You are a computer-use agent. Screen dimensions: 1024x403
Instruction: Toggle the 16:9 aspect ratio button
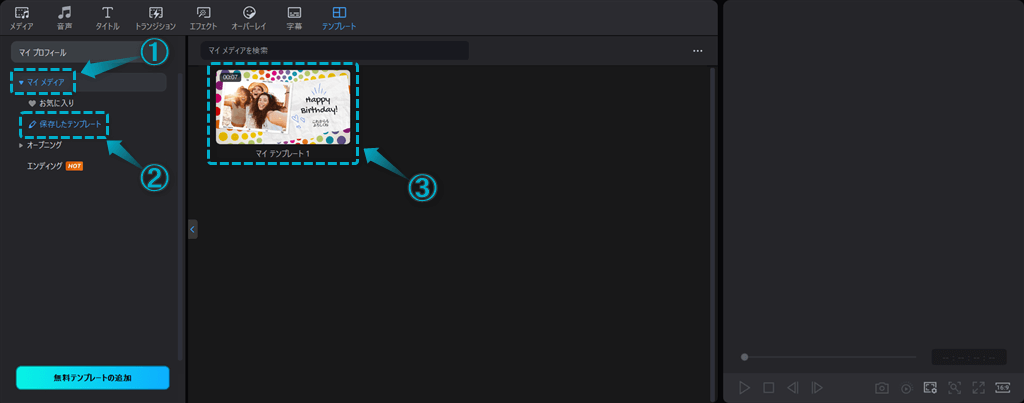[1004, 387]
